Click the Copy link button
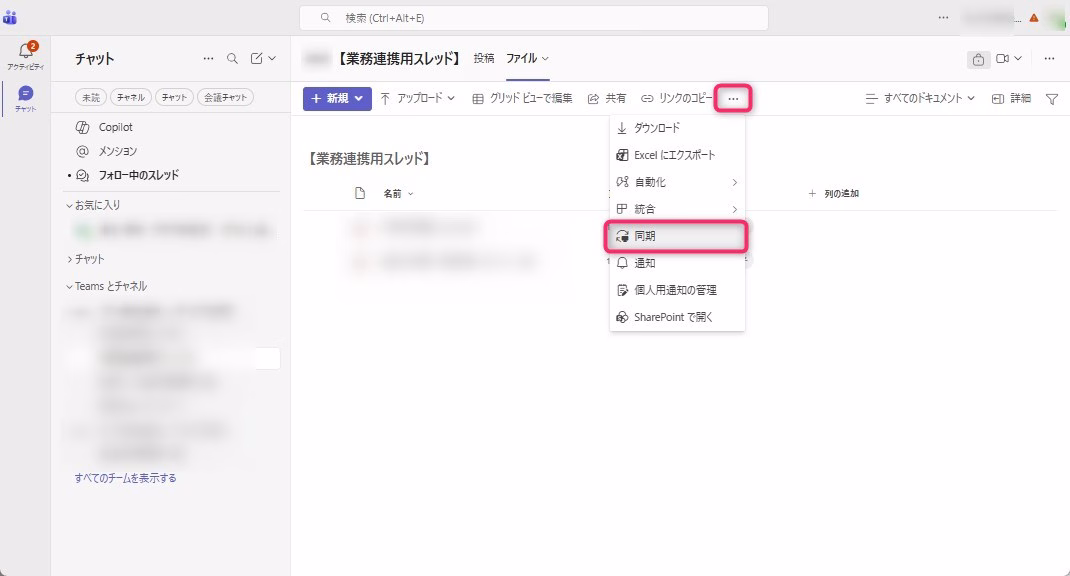This screenshot has width=1070, height=576. pos(677,98)
